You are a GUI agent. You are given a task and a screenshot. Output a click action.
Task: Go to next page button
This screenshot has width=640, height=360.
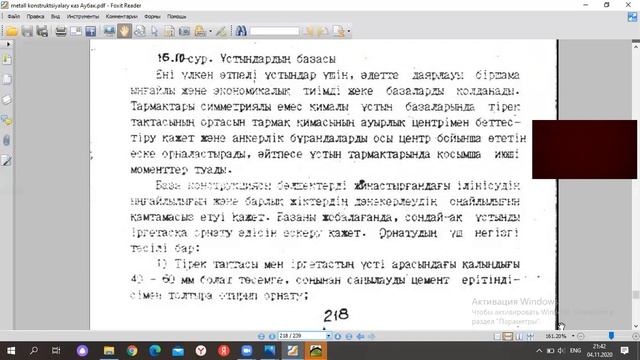[x=338, y=336]
